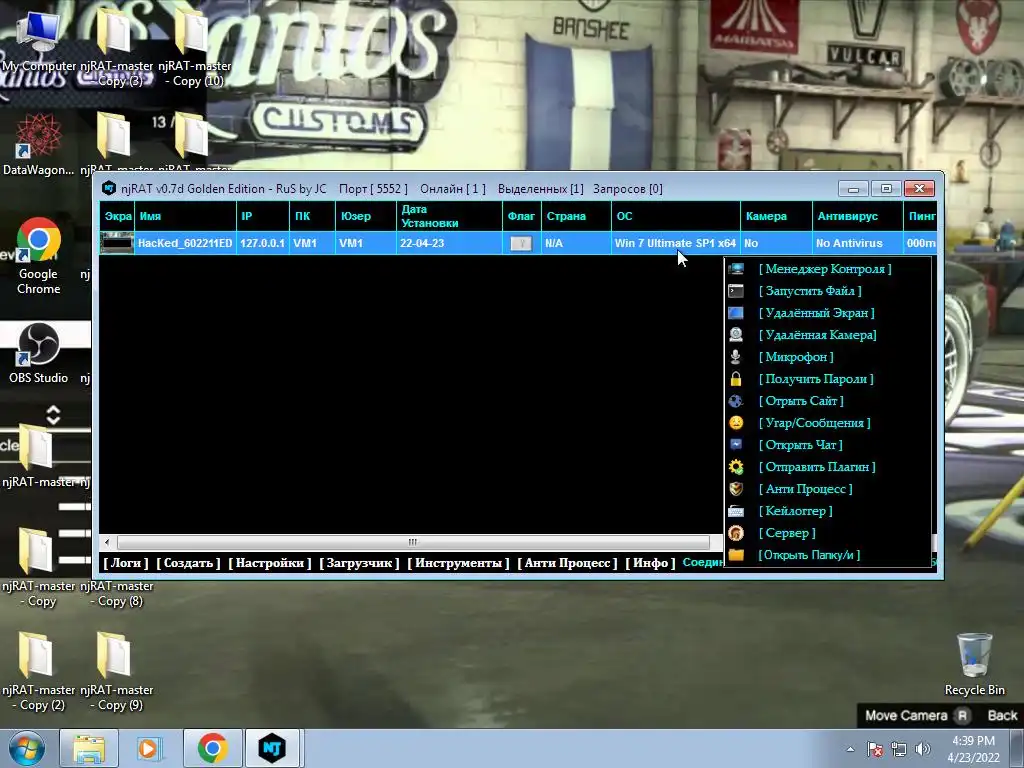Image resolution: width=1024 pixels, height=768 pixels.
Task: Click the padlock icon for Получить Пароли
Action: 736,379
